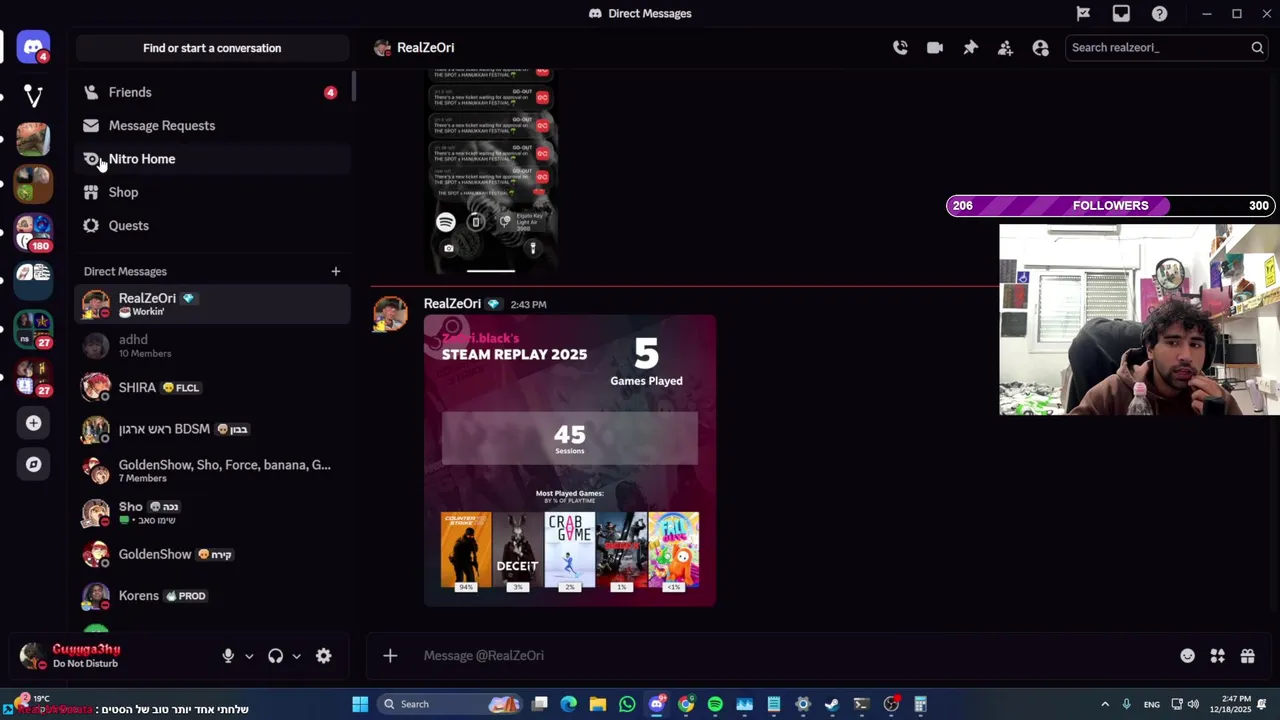The image size is (1280, 720).
Task: Click the Direct Messages section header
Action: coord(125,271)
